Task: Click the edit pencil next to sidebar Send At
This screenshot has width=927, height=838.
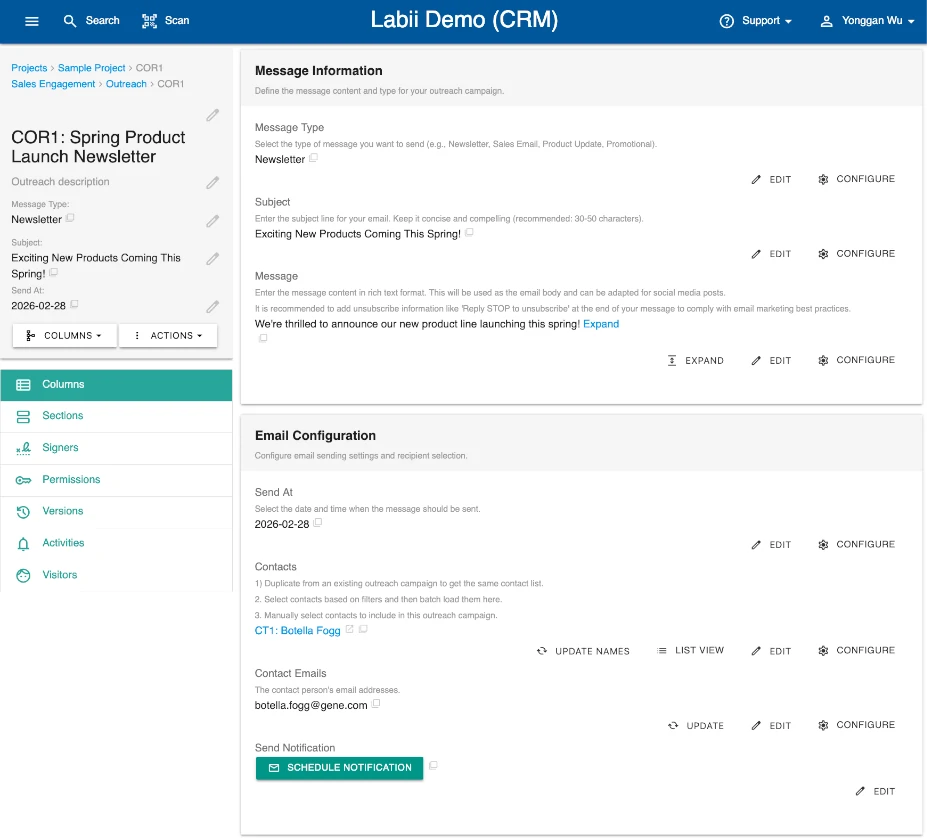Action: click(x=212, y=307)
